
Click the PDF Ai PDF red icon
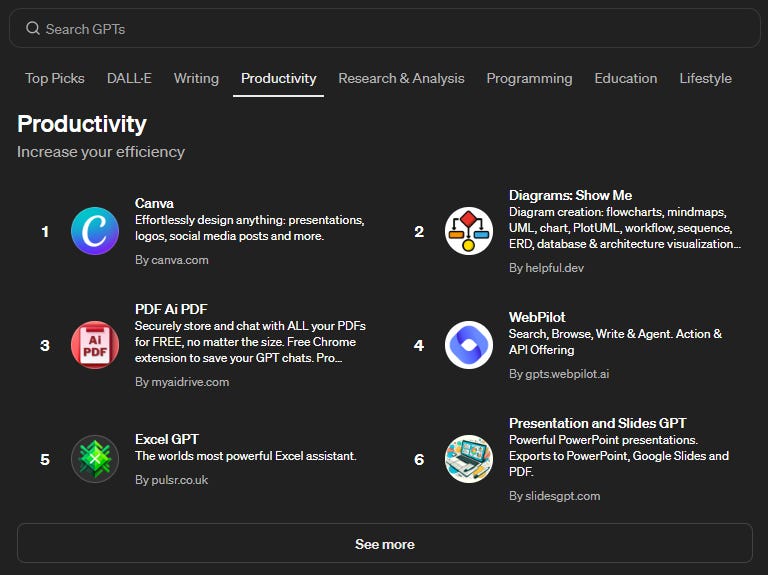(95, 345)
